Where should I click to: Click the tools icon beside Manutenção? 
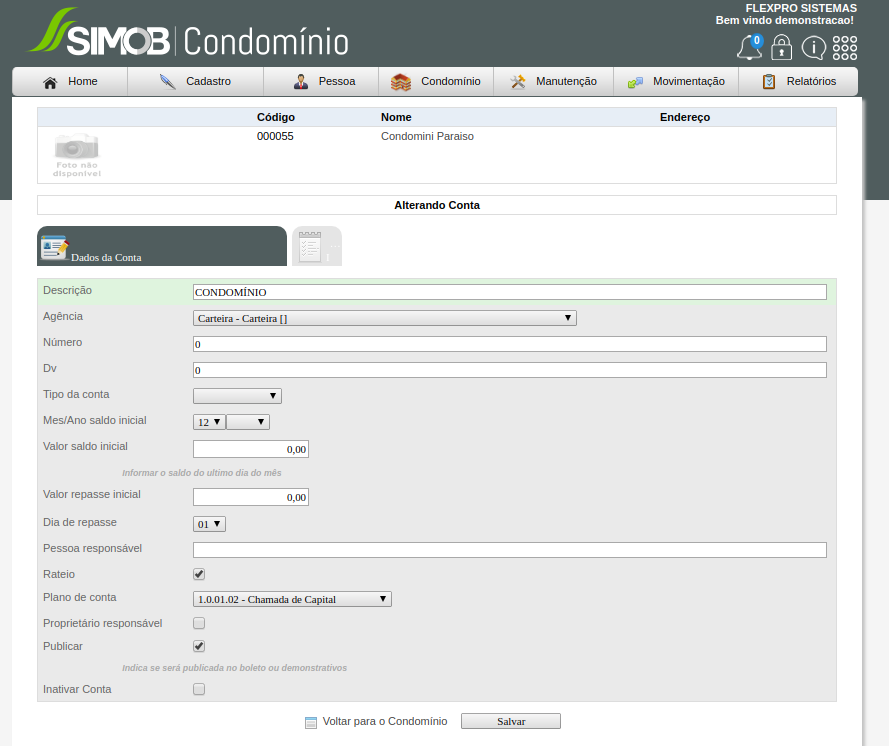pyautogui.click(x=518, y=82)
